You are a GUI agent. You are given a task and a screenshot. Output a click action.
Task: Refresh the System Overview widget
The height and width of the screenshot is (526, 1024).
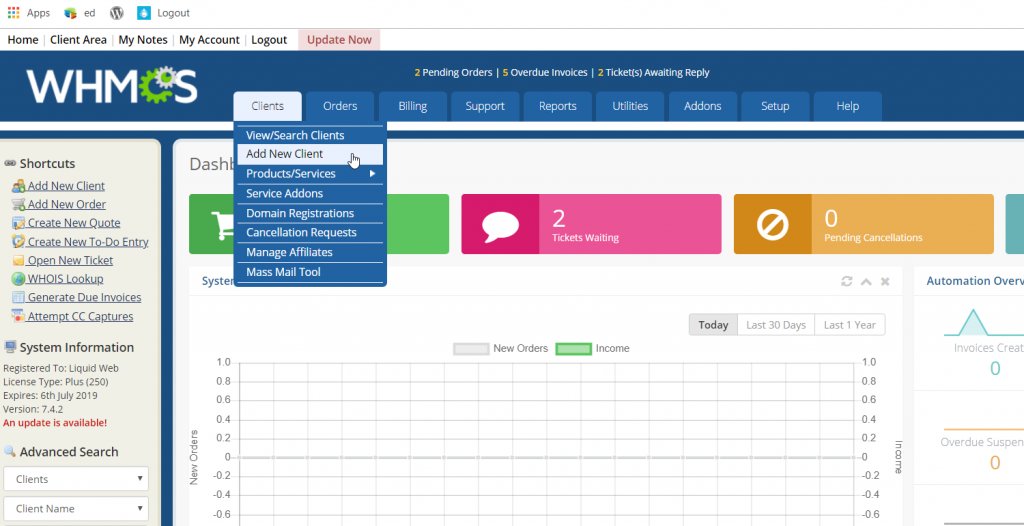click(847, 281)
